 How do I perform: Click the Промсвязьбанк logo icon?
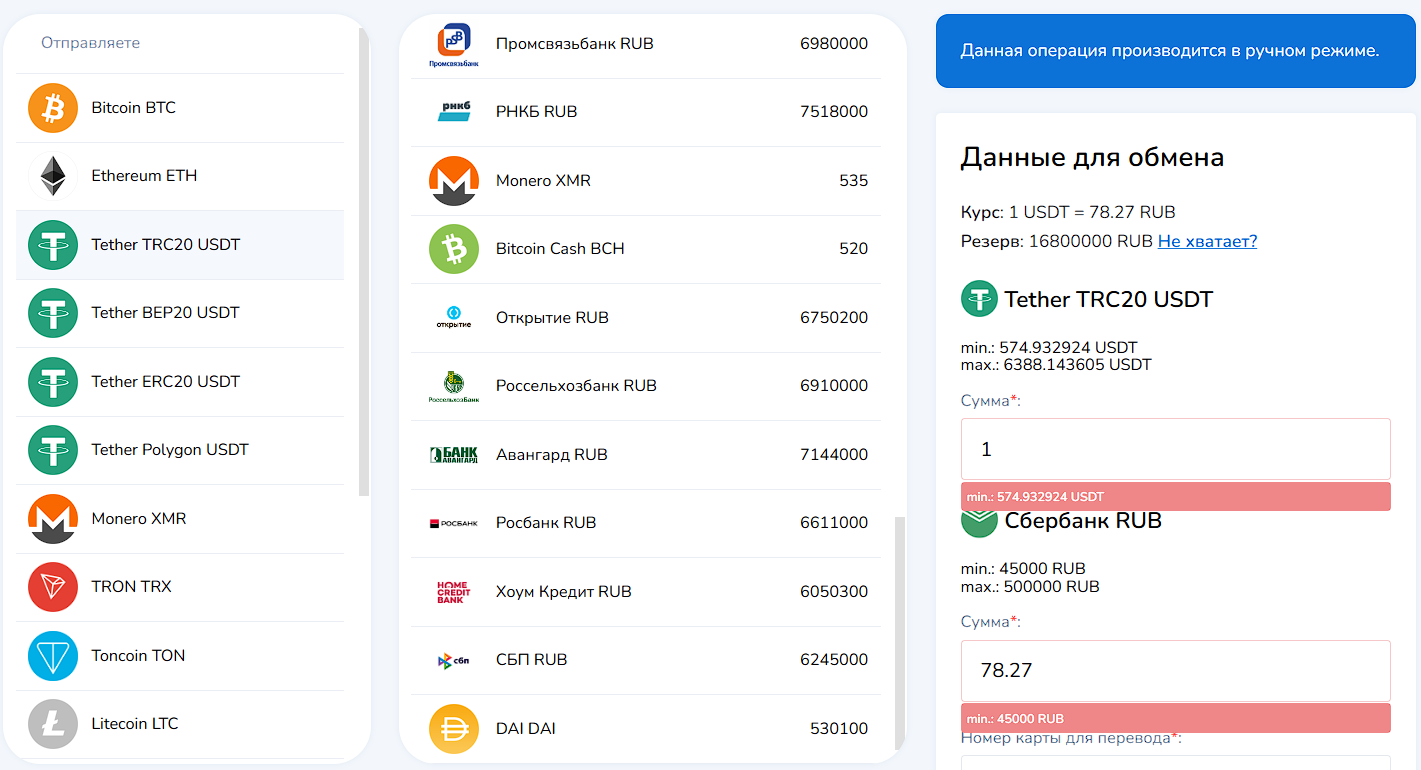tap(454, 45)
